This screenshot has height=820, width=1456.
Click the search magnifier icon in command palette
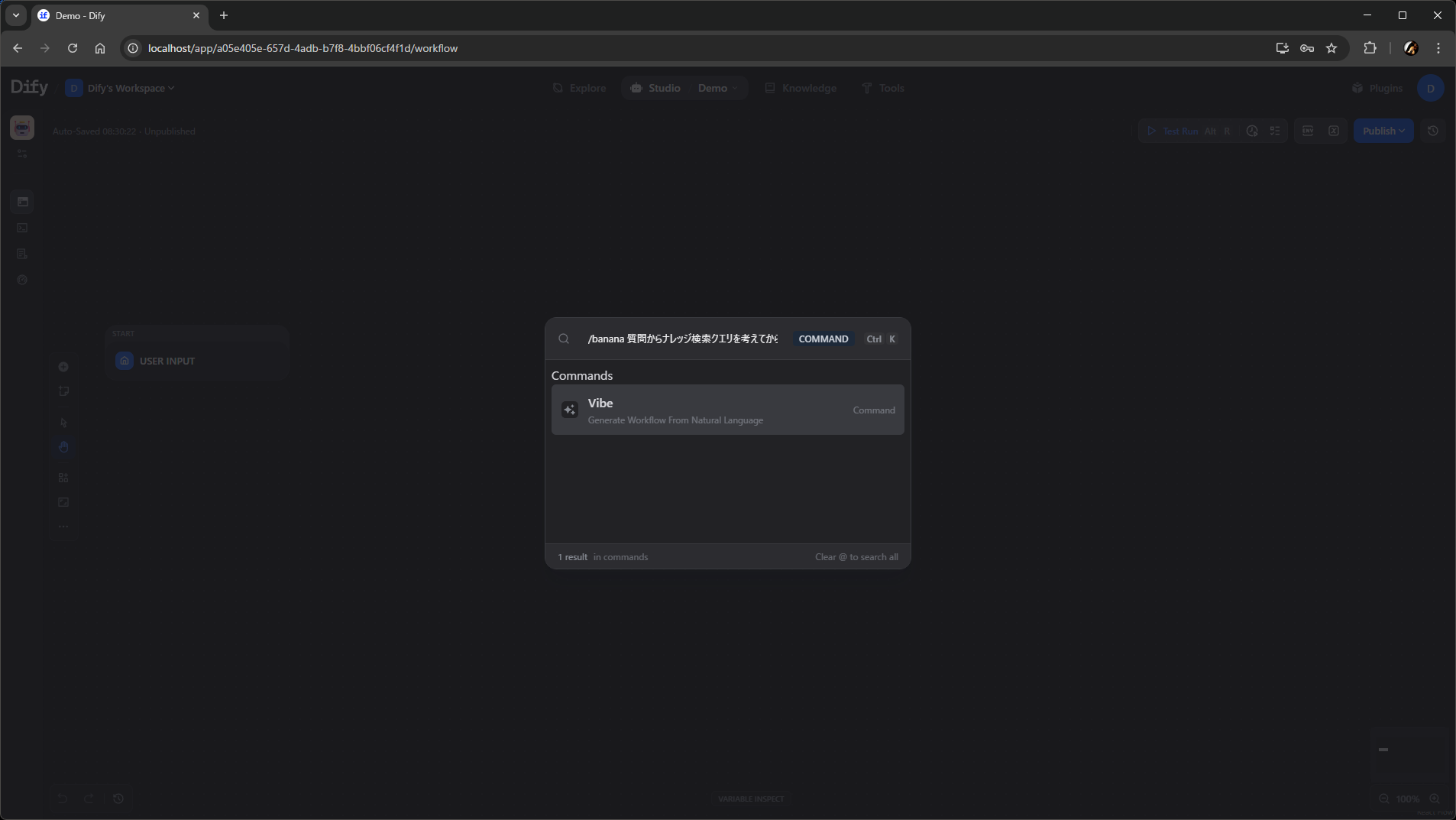pyautogui.click(x=564, y=339)
